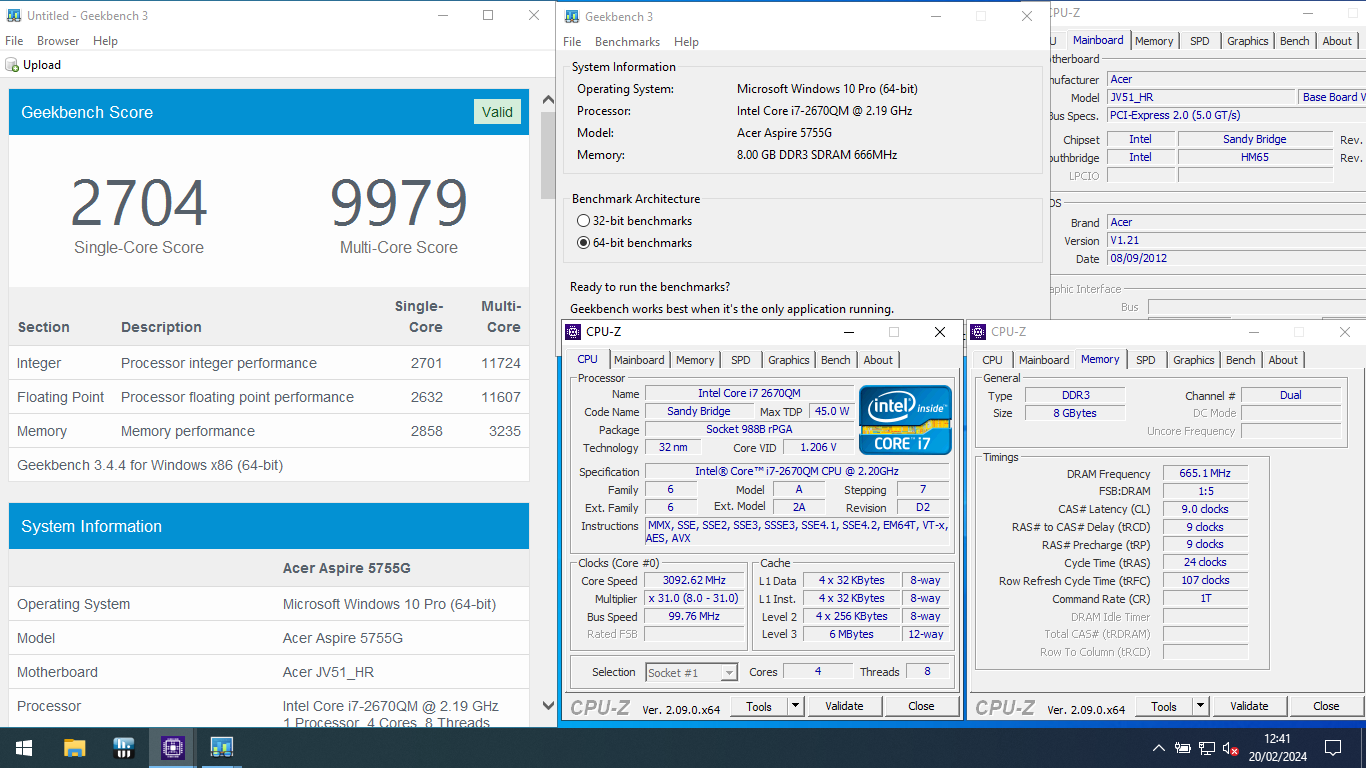Viewport: 1366px width, 768px height.
Task: Click the muted volume tray icon
Action: [1231, 747]
